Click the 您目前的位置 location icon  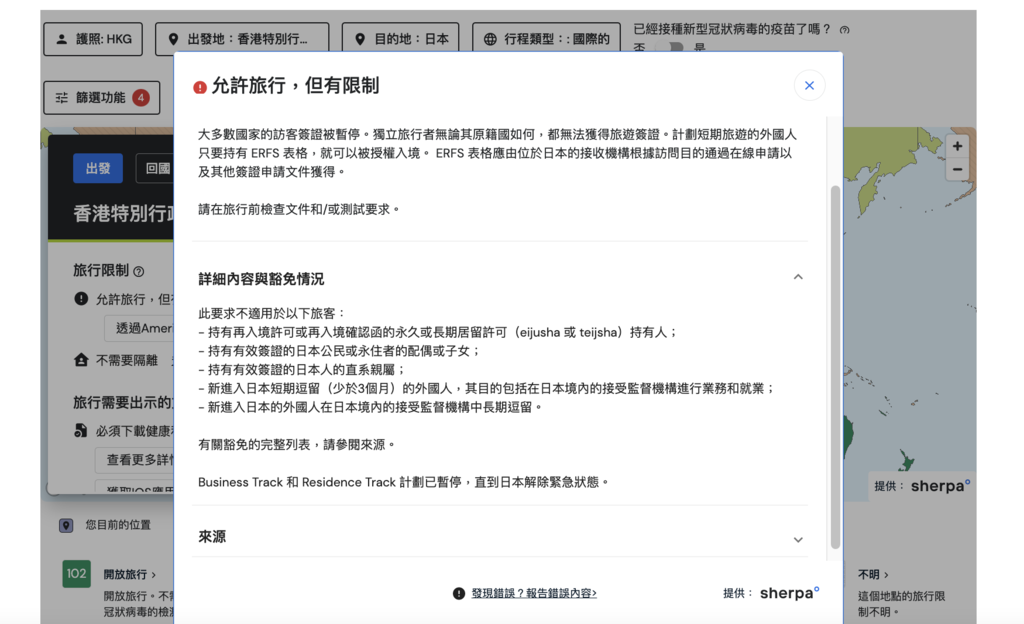pyautogui.click(x=66, y=525)
